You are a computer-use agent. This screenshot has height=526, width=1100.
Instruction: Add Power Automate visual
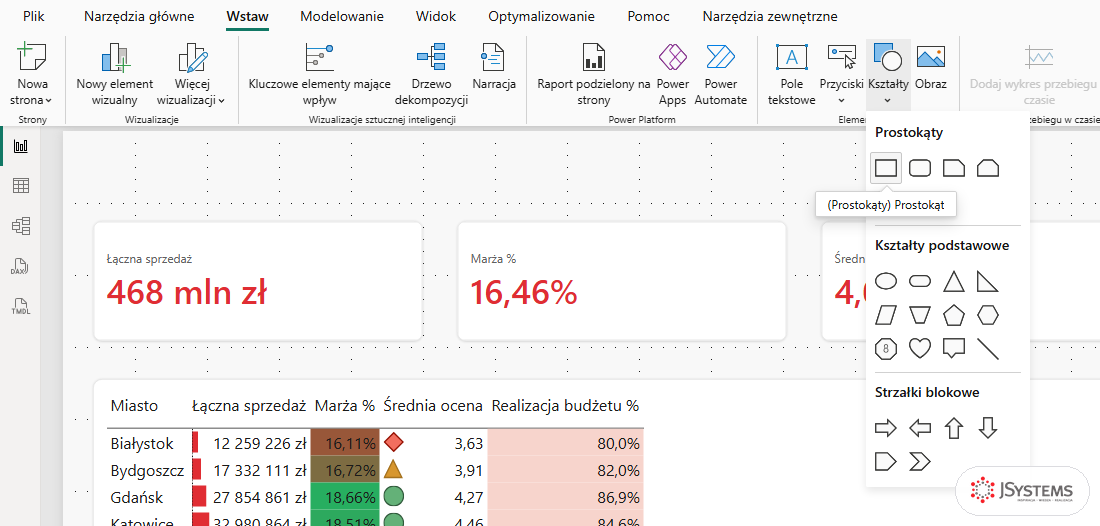tap(720, 74)
